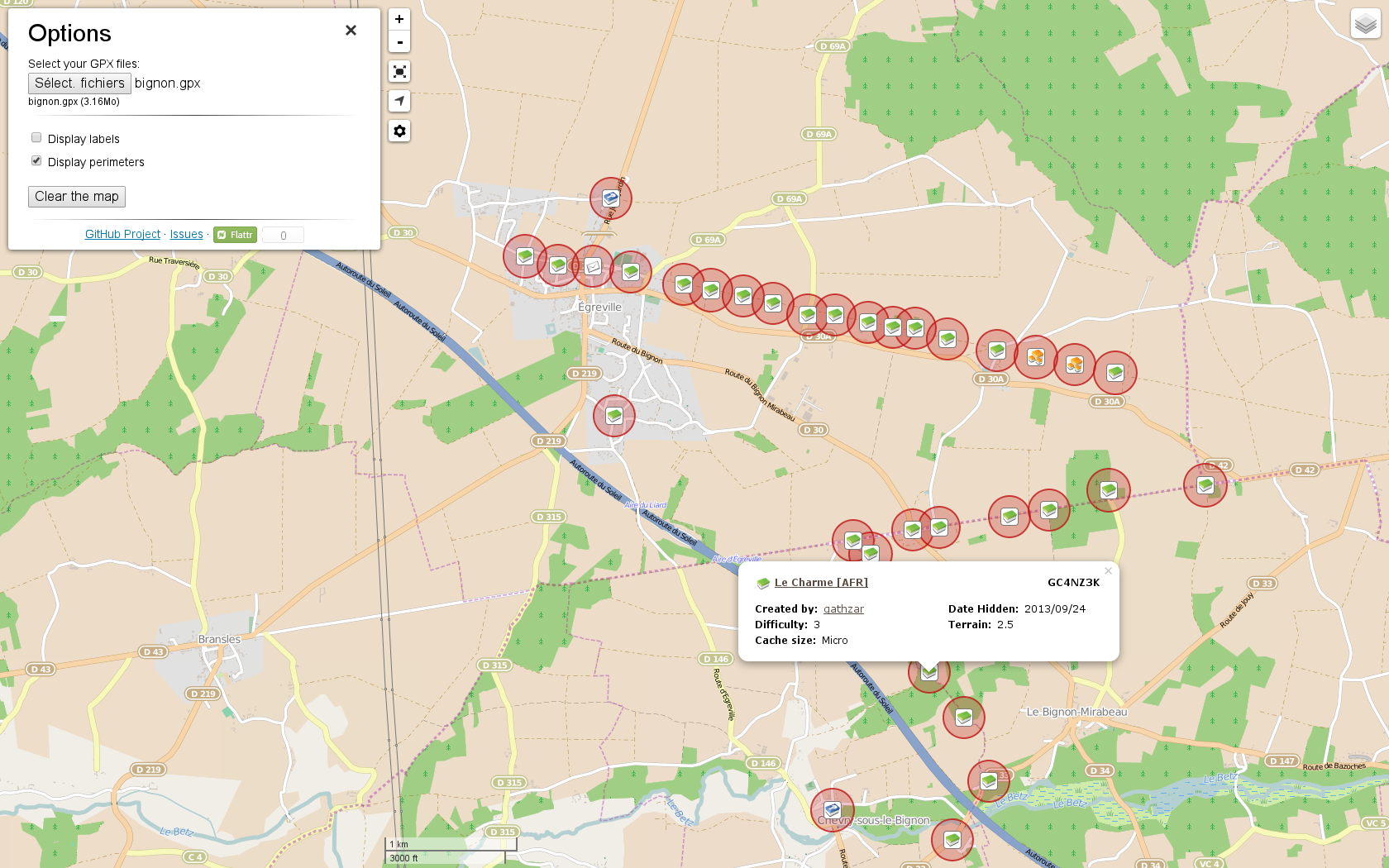This screenshot has width=1389, height=868.
Task: Open the GitHub Project link
Action: [x=122, y=235]
